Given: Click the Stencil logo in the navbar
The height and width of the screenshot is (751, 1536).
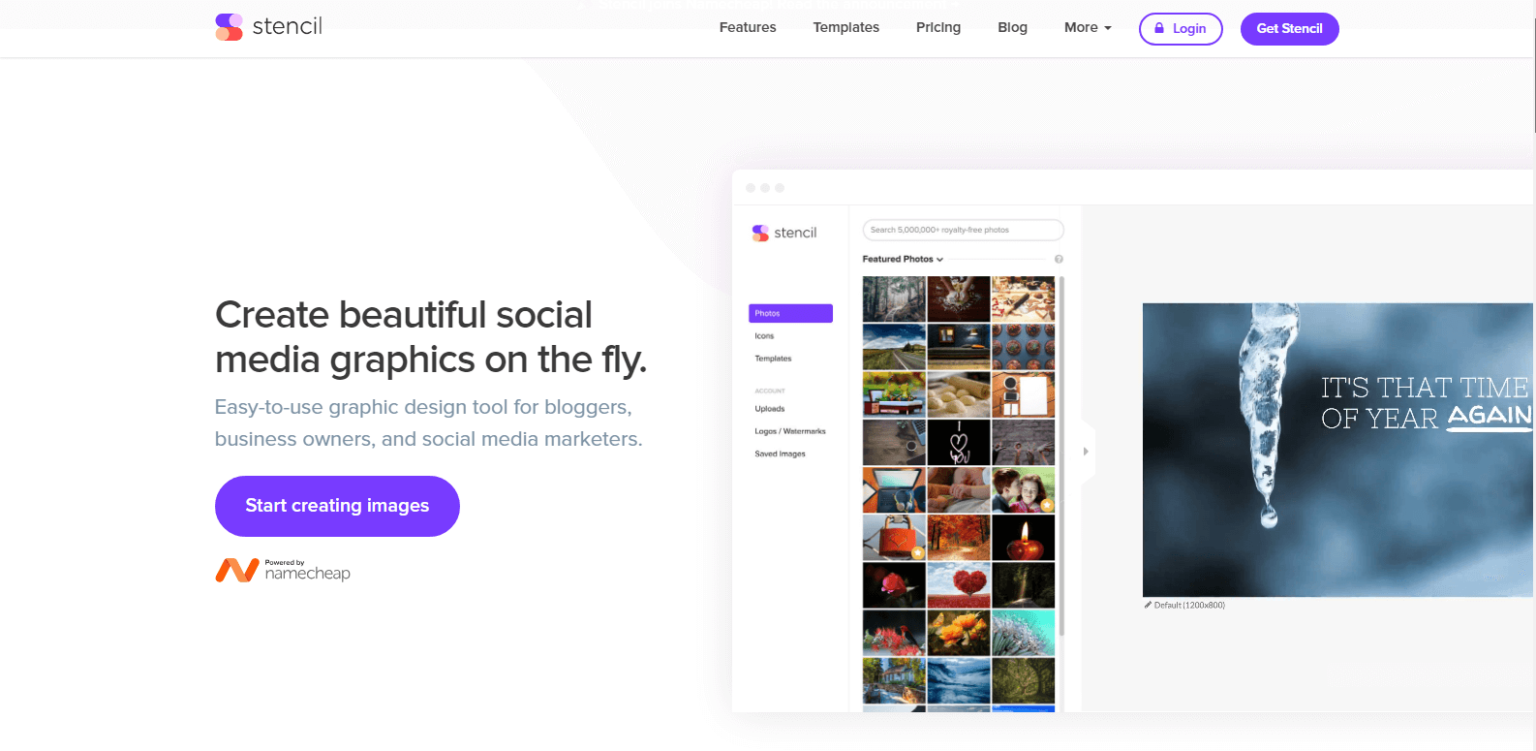Looking at the screenshot, I should [268, 27].
